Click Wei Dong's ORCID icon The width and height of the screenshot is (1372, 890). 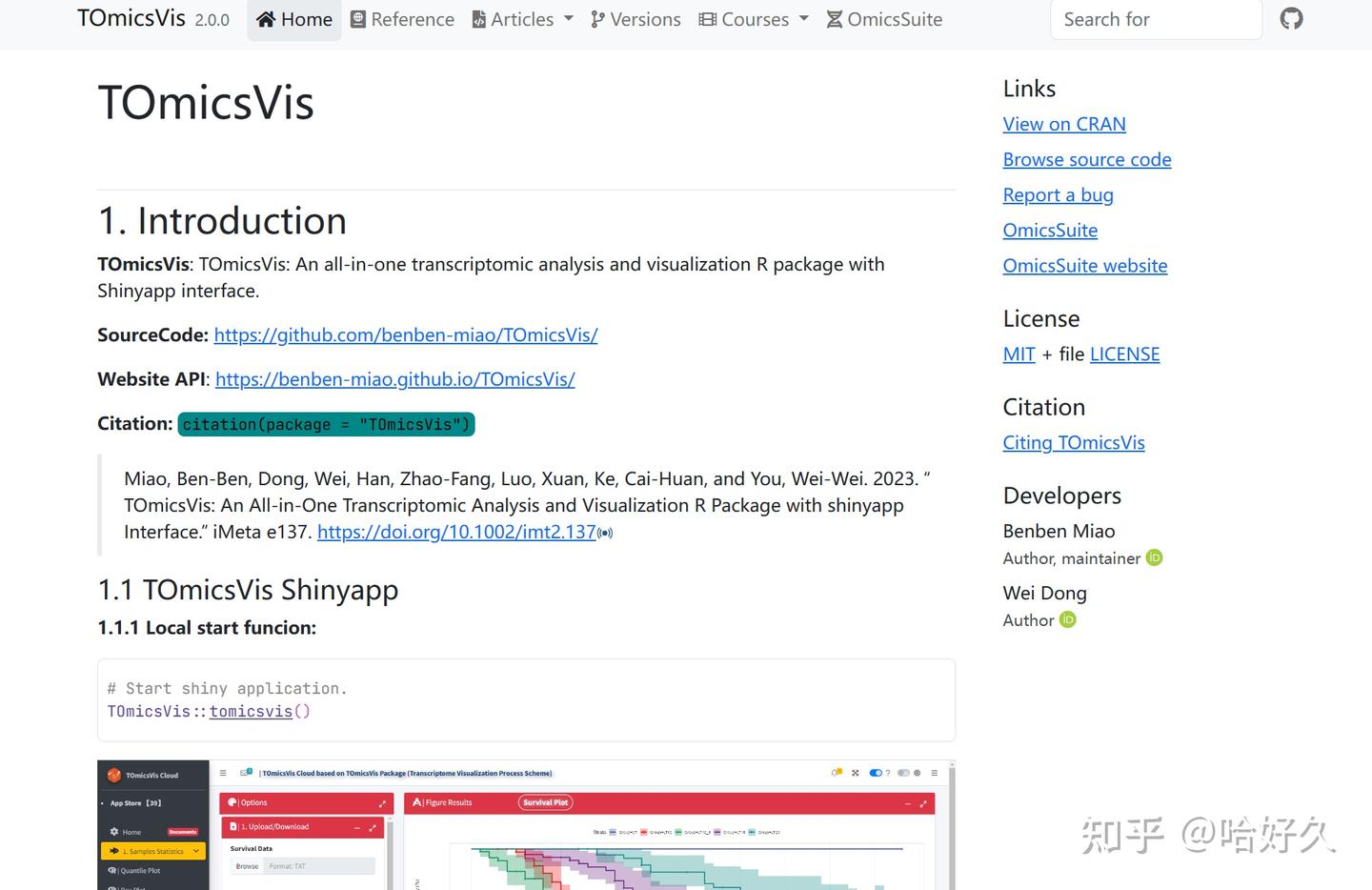click(1068, 620)
